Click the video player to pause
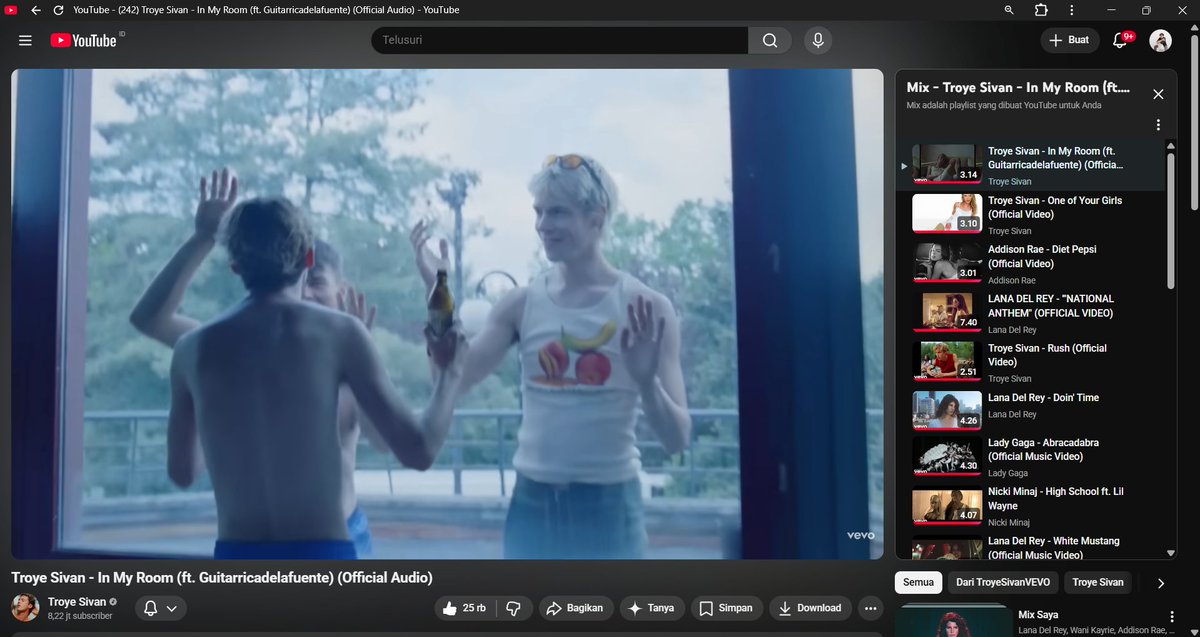The image size is (1200, 637). (x=447, y=314)
